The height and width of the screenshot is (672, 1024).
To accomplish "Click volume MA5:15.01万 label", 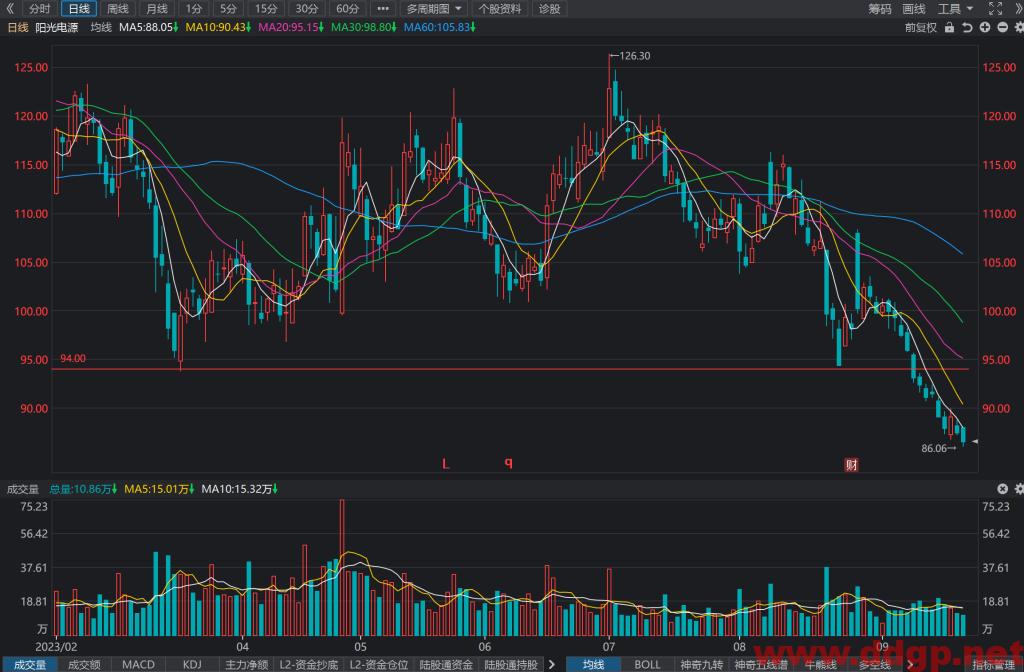I will pos(159,488).
